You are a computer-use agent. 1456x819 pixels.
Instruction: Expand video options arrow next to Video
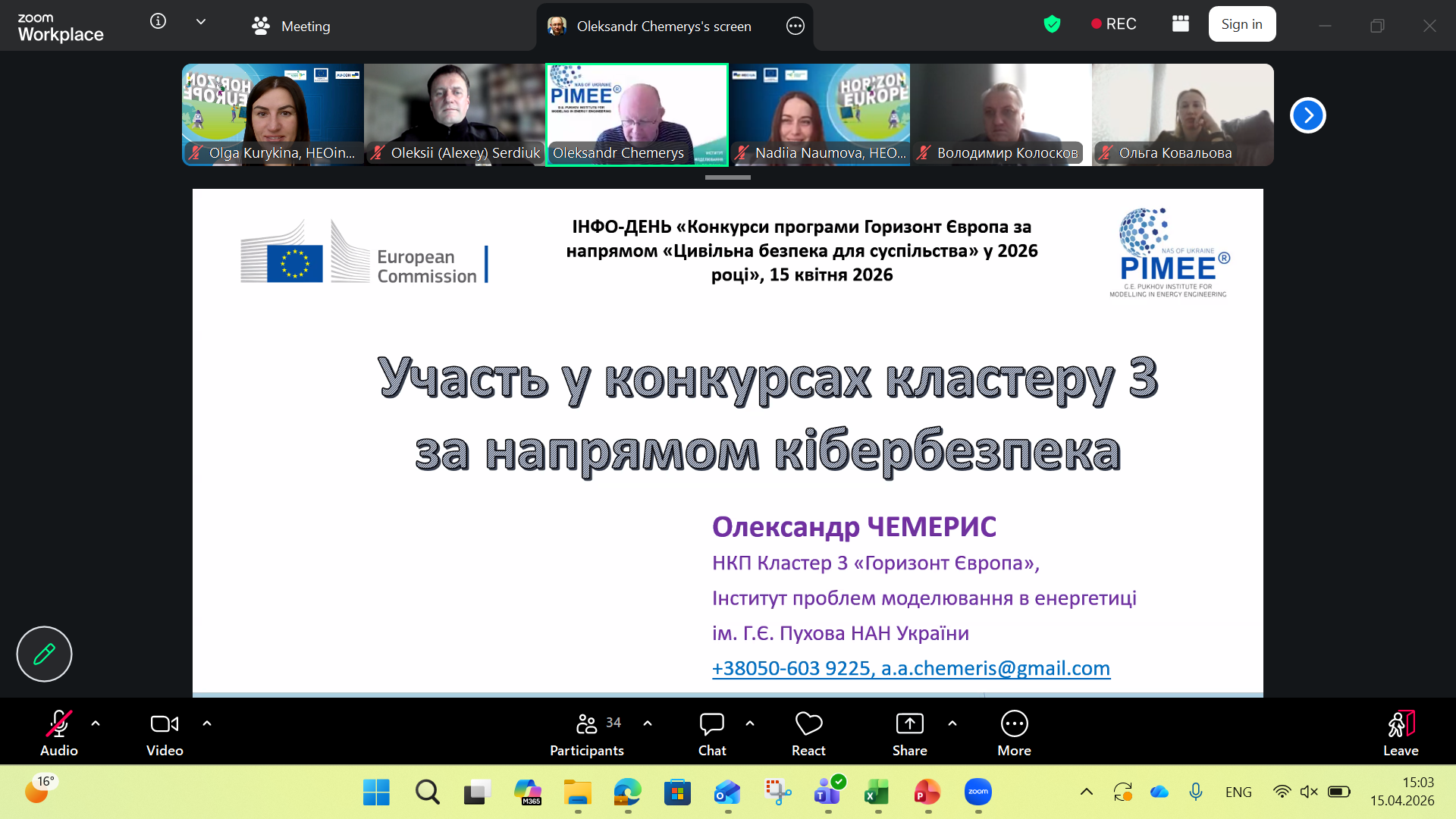tap(207, 723)
